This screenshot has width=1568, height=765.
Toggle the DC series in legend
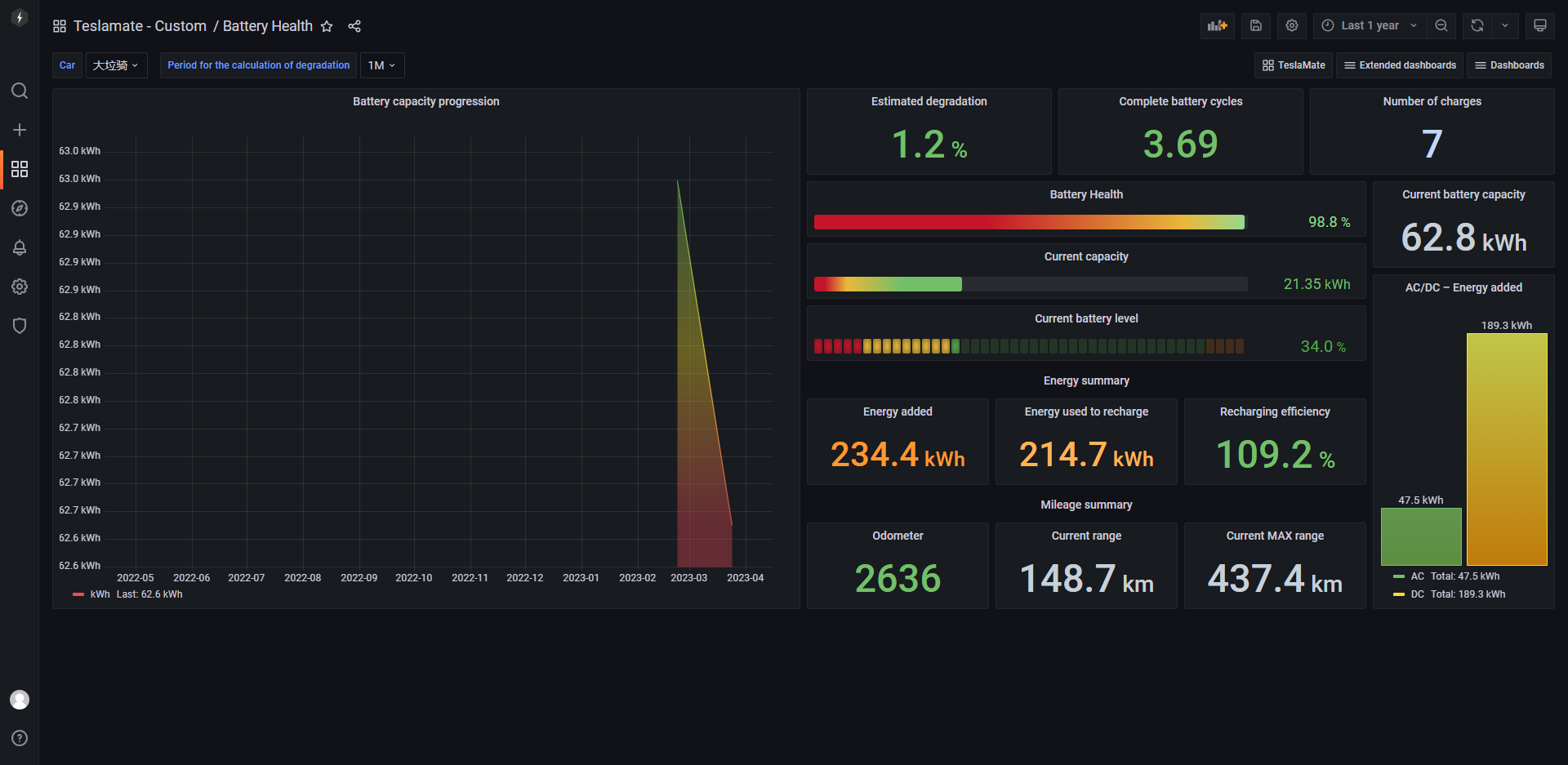pos(1417,594)
